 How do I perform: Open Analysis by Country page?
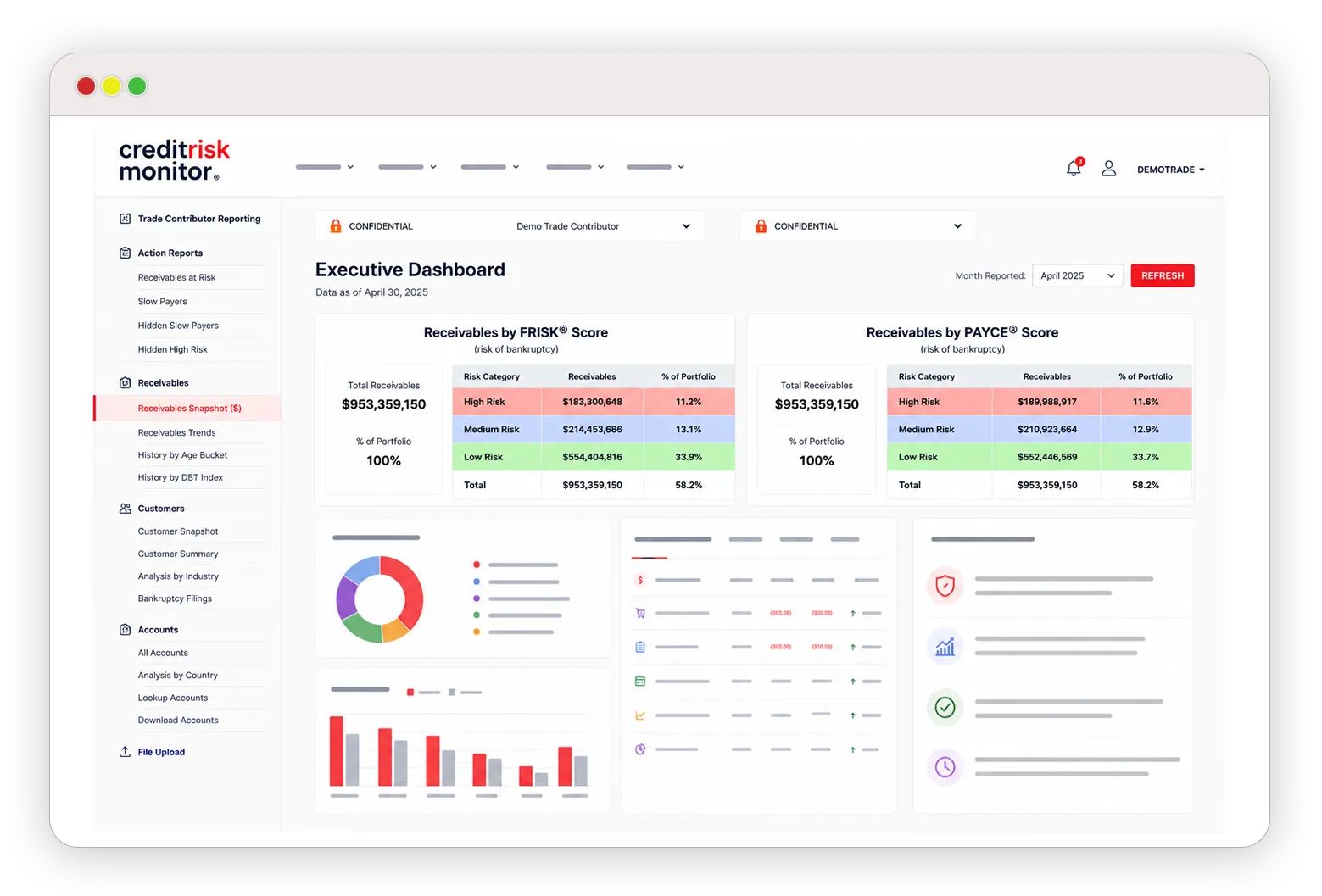click(178, 676)
